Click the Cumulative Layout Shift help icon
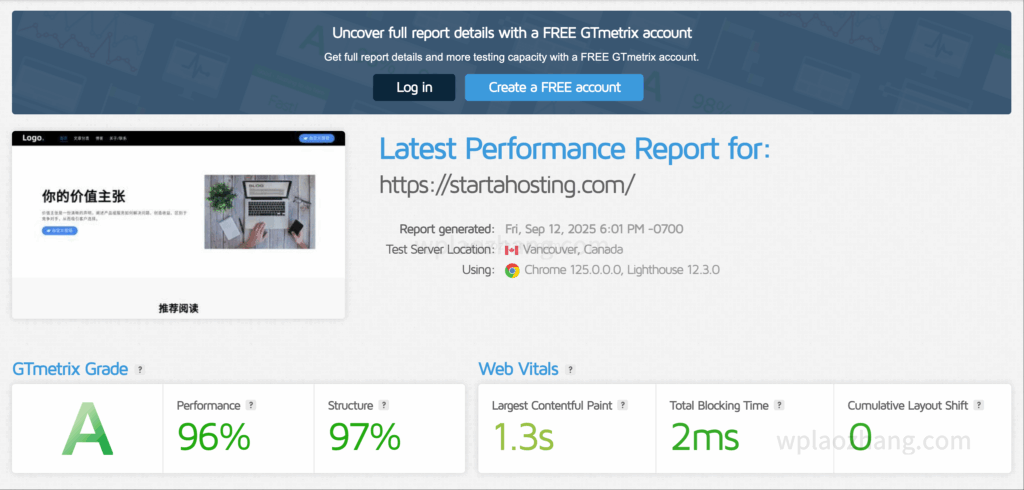Viewport: 1024px width, 490px height. click(978, 405)
